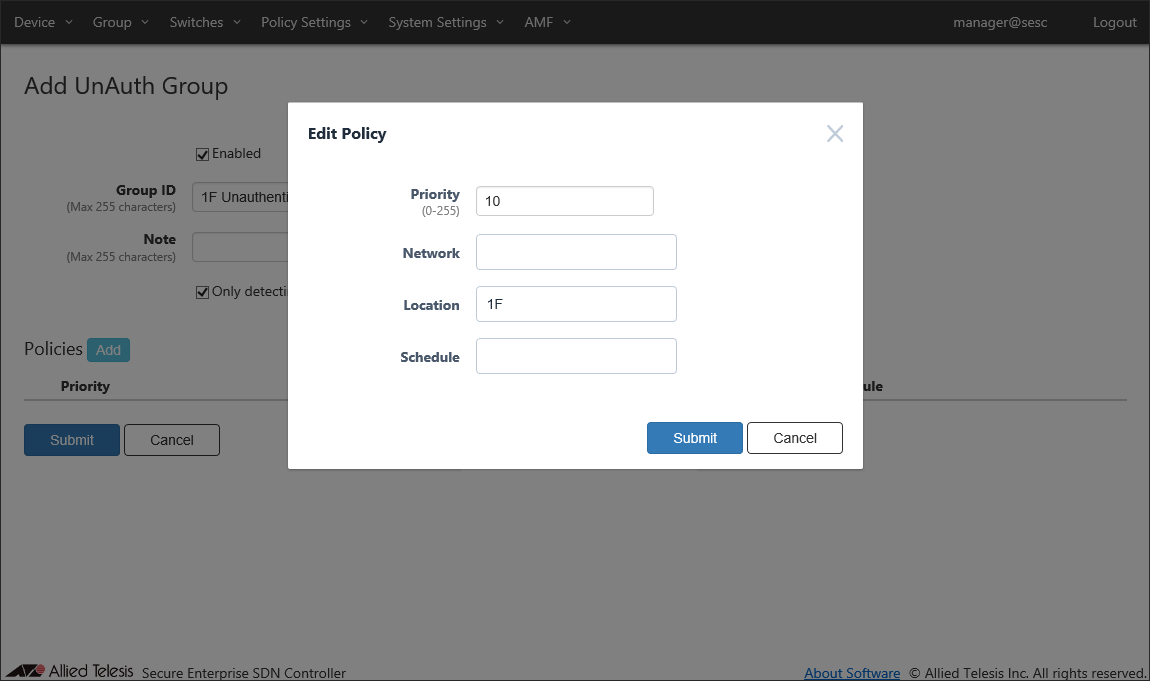Viewport: 1150px width, 681px height.
Task: Open the System Settings menu
Action: point(446,22)
